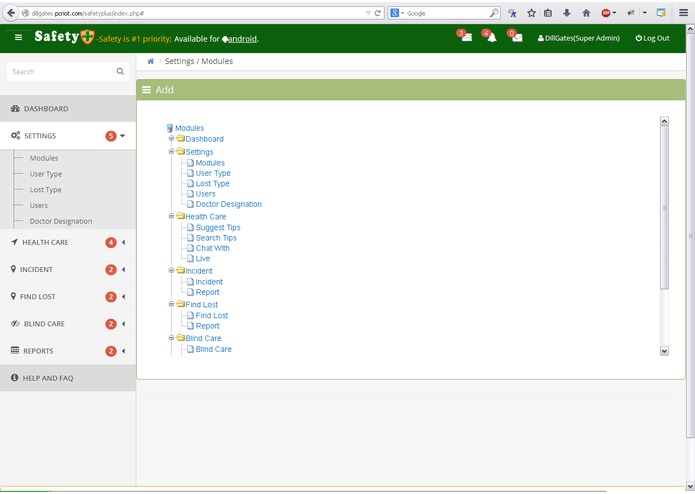This screenshot has width=695, height=494.
Task: Select Suggest Tips in the modules tree
Action: [218, 227]
